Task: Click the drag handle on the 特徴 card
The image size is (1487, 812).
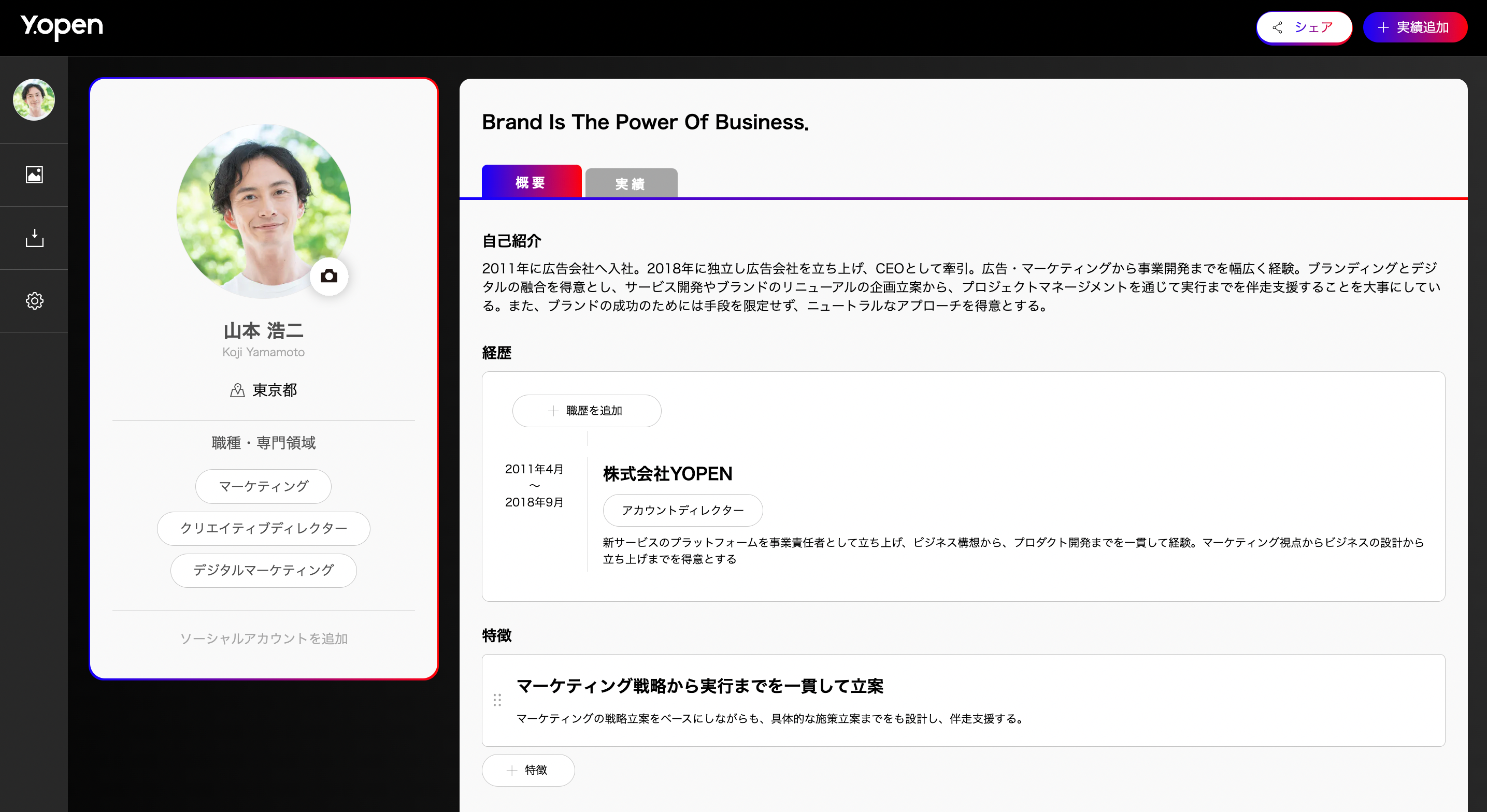Action: (x=497, y=700)
